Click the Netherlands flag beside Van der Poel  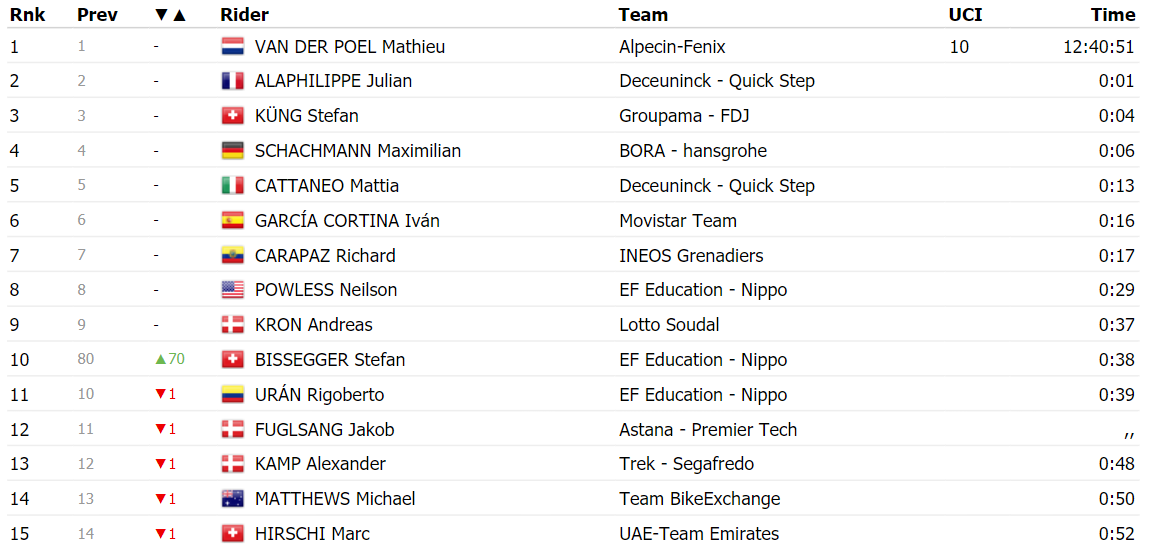232,47
